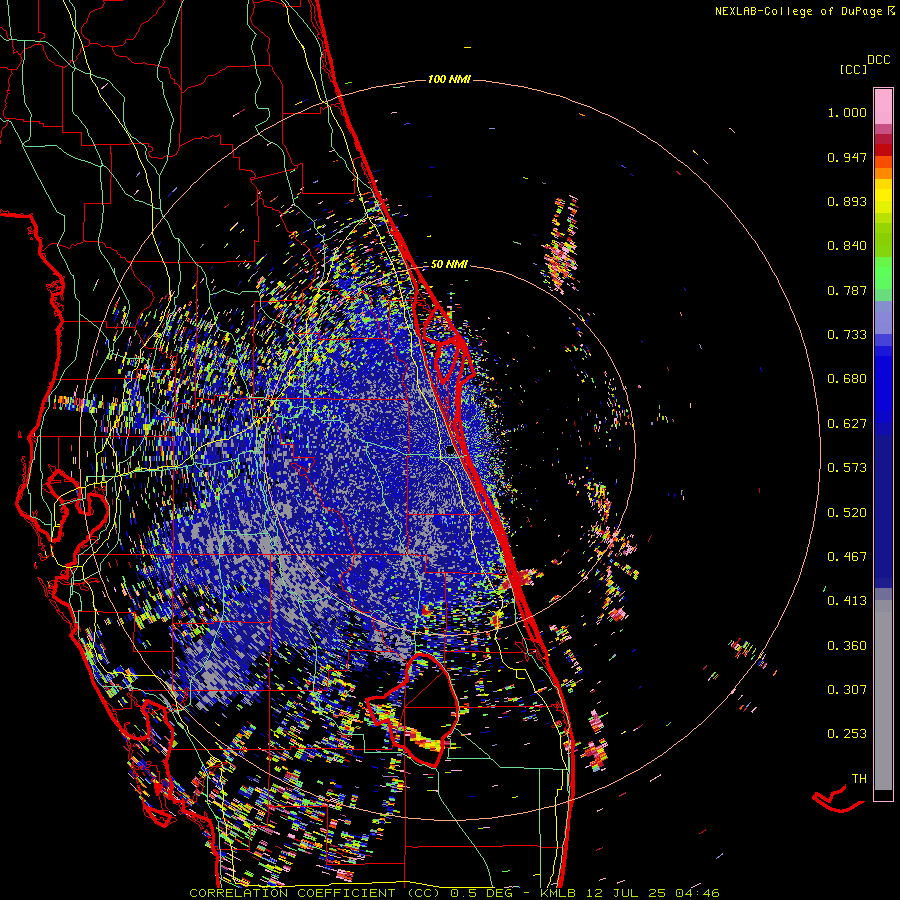The height and width of the screenshot is (900, 900).
Task: Click the [CC] label above the color scale
Action: point(853,69)
